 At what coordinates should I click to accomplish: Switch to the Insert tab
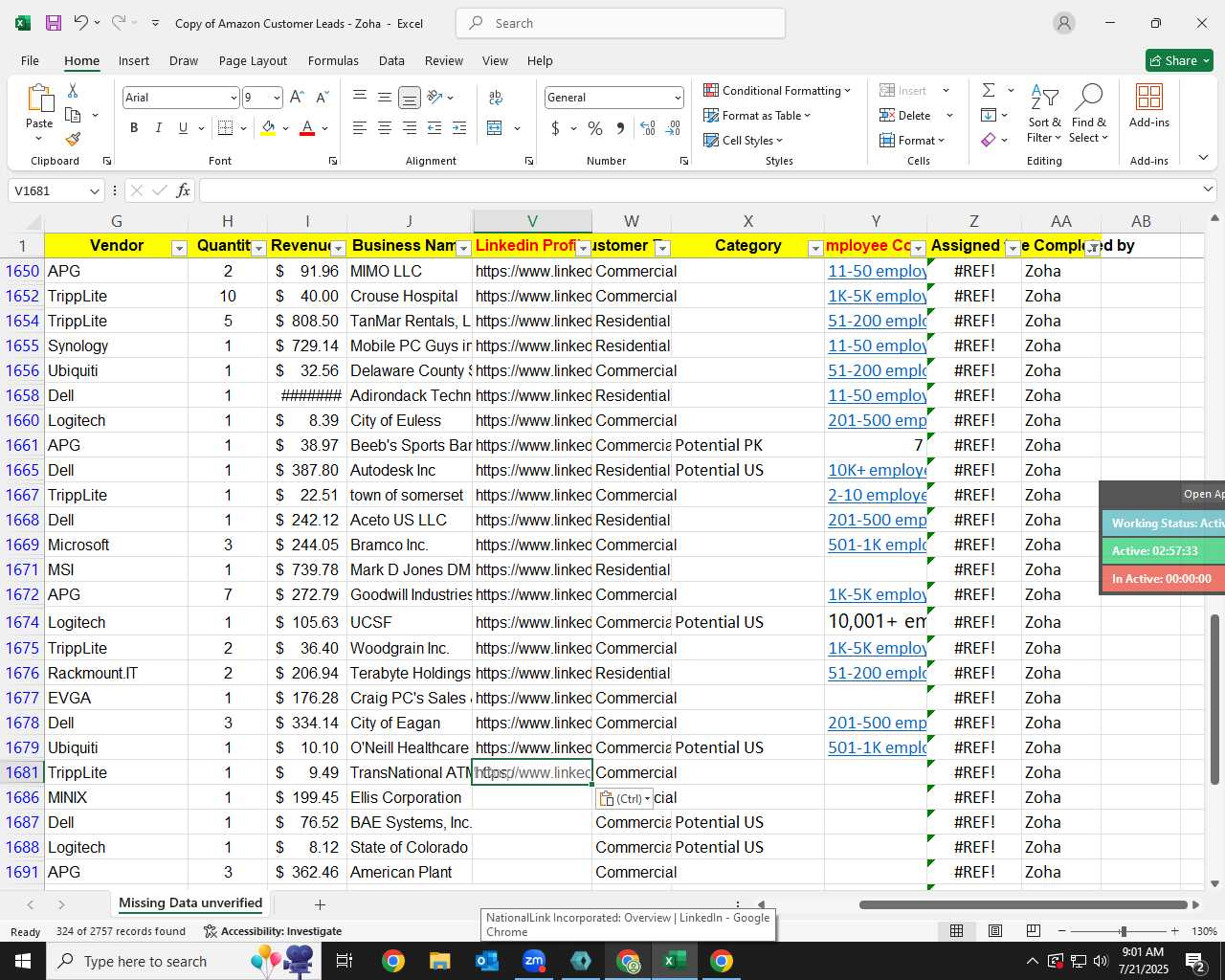point(134,60)
